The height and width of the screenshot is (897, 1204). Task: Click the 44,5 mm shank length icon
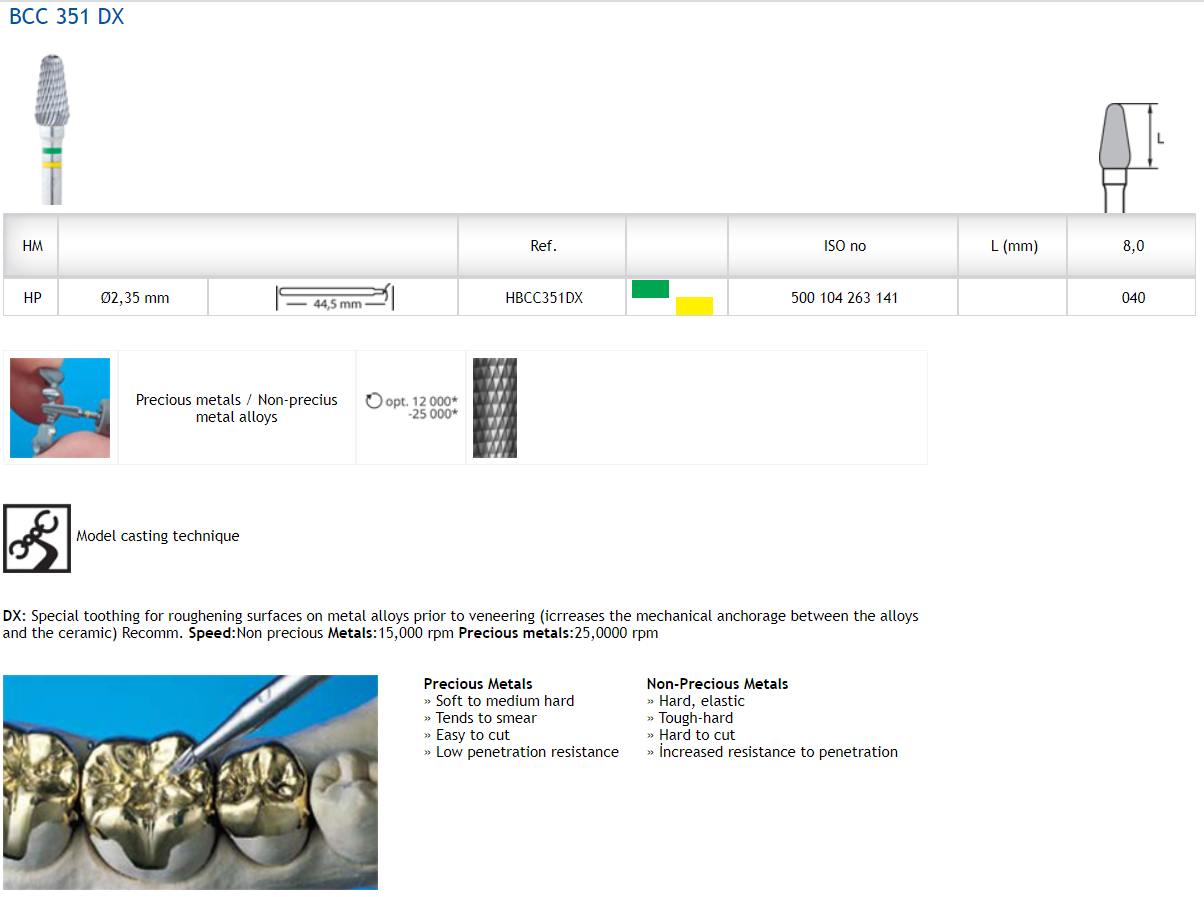tap(334, 298)
